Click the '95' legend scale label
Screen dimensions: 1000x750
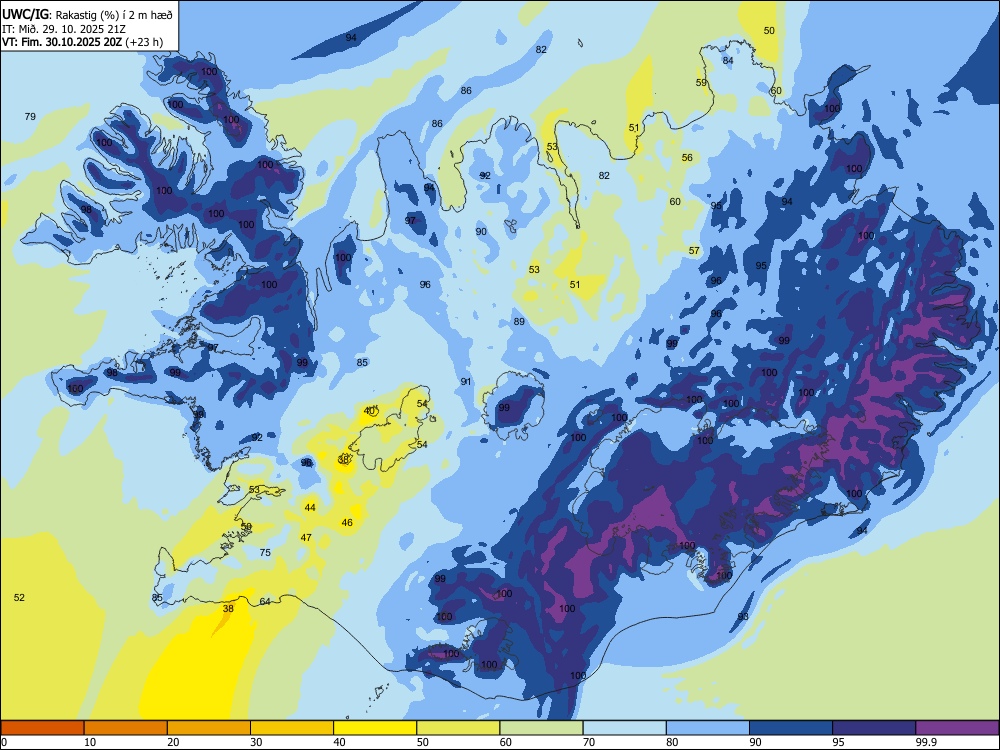pos(838,742)
